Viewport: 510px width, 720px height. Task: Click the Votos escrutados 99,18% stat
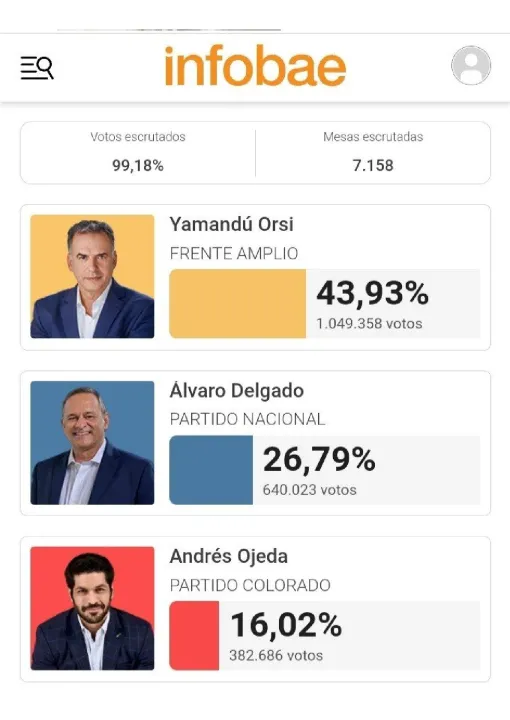coord(138,152)
